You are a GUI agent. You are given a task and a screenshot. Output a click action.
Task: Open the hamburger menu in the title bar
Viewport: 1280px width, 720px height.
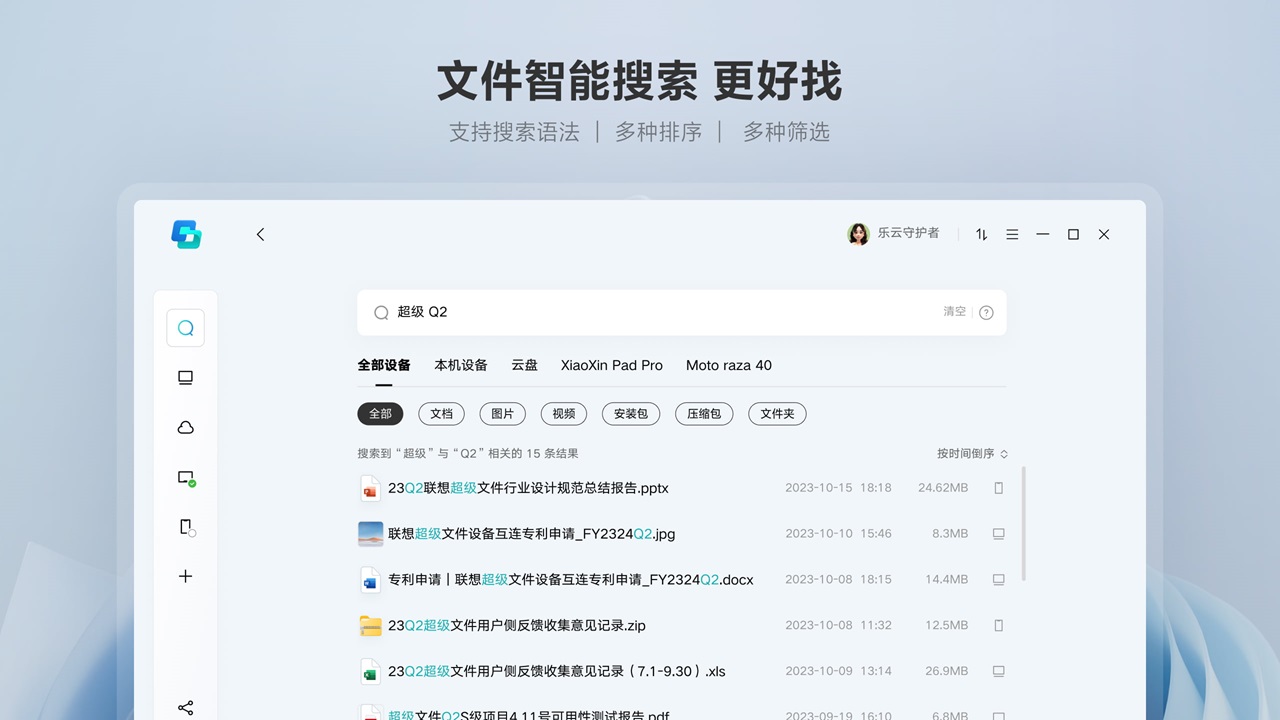(1012, 234)
